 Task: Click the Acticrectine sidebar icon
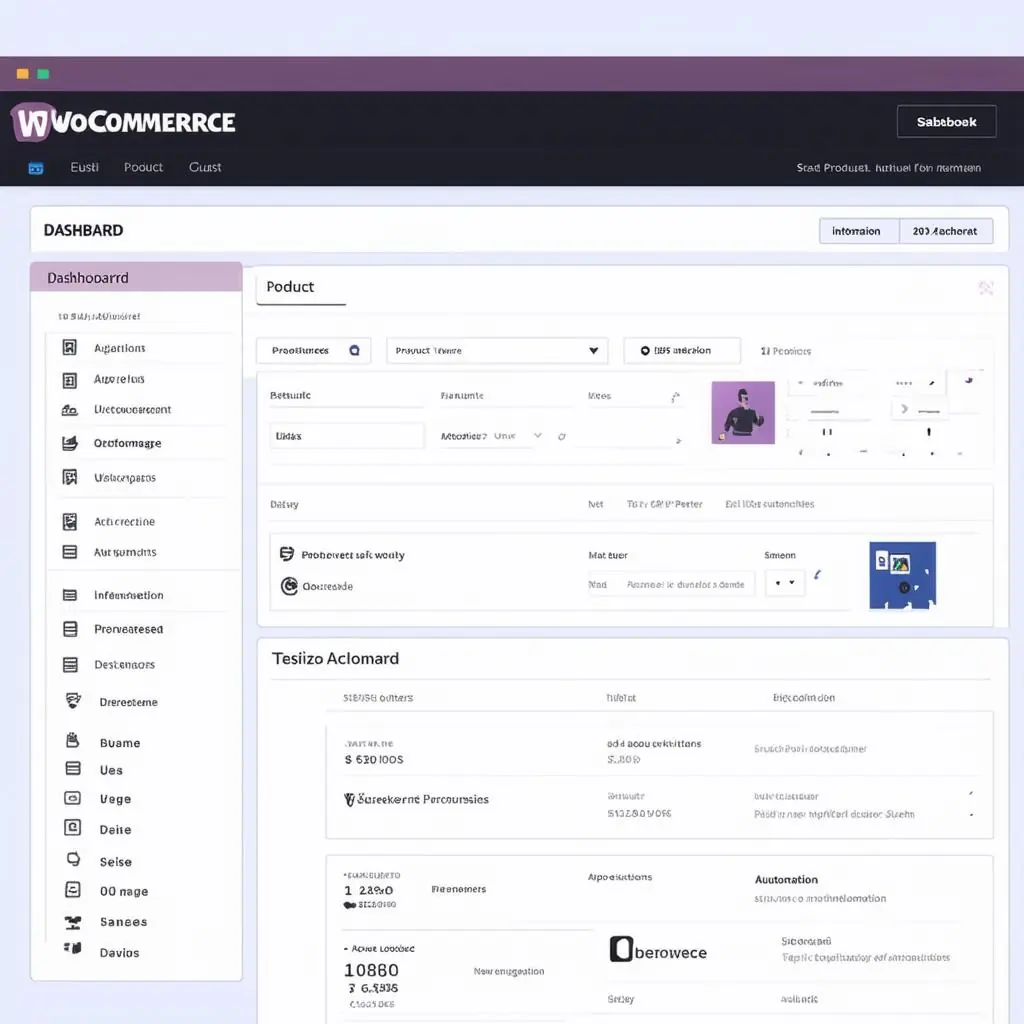tap(70, 521)
